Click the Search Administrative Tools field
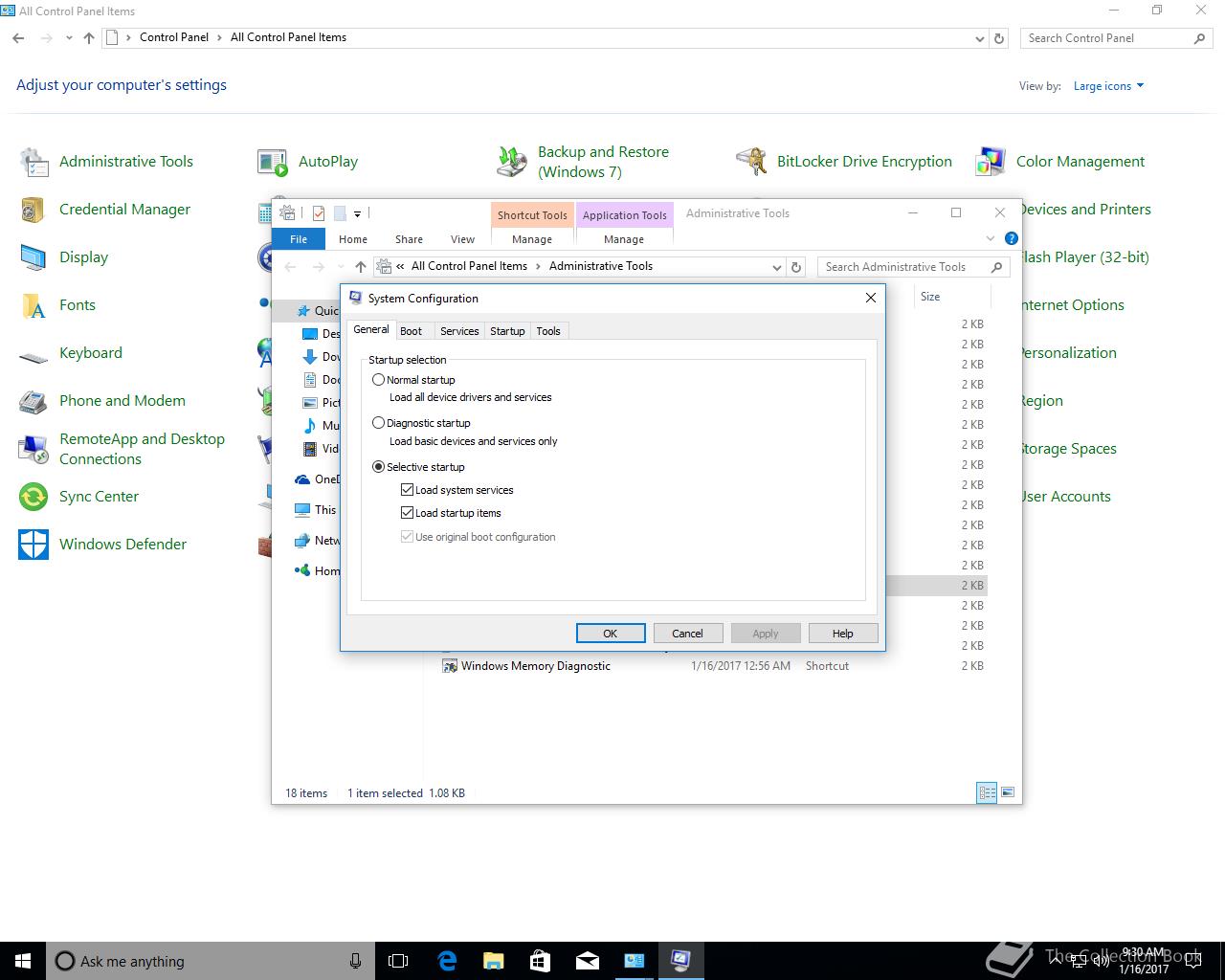The height and width of the screenshot is (980, 1225). coord(914,267)
